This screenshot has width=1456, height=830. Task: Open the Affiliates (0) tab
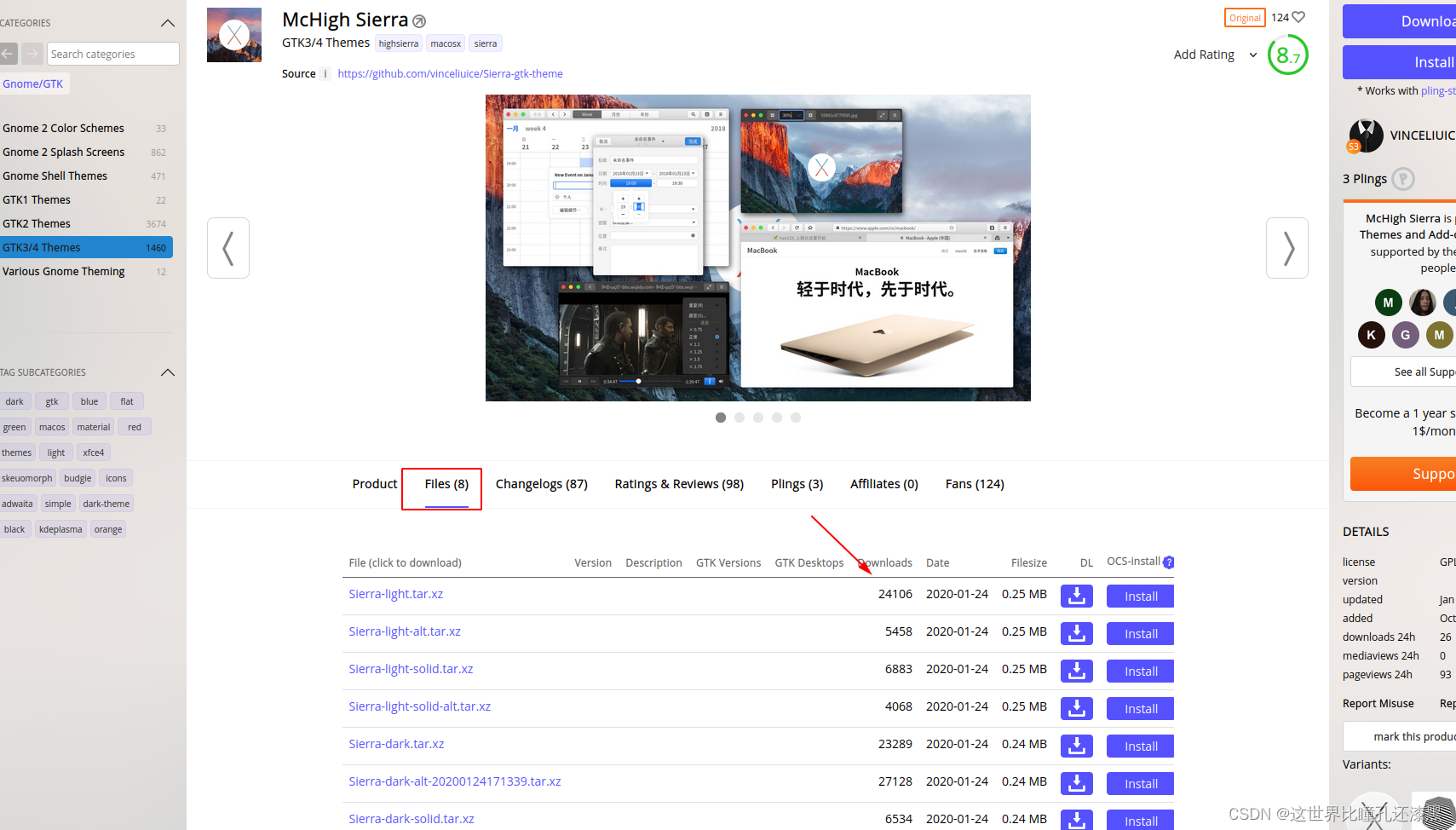pyautogui.click(x=884, y=484)
